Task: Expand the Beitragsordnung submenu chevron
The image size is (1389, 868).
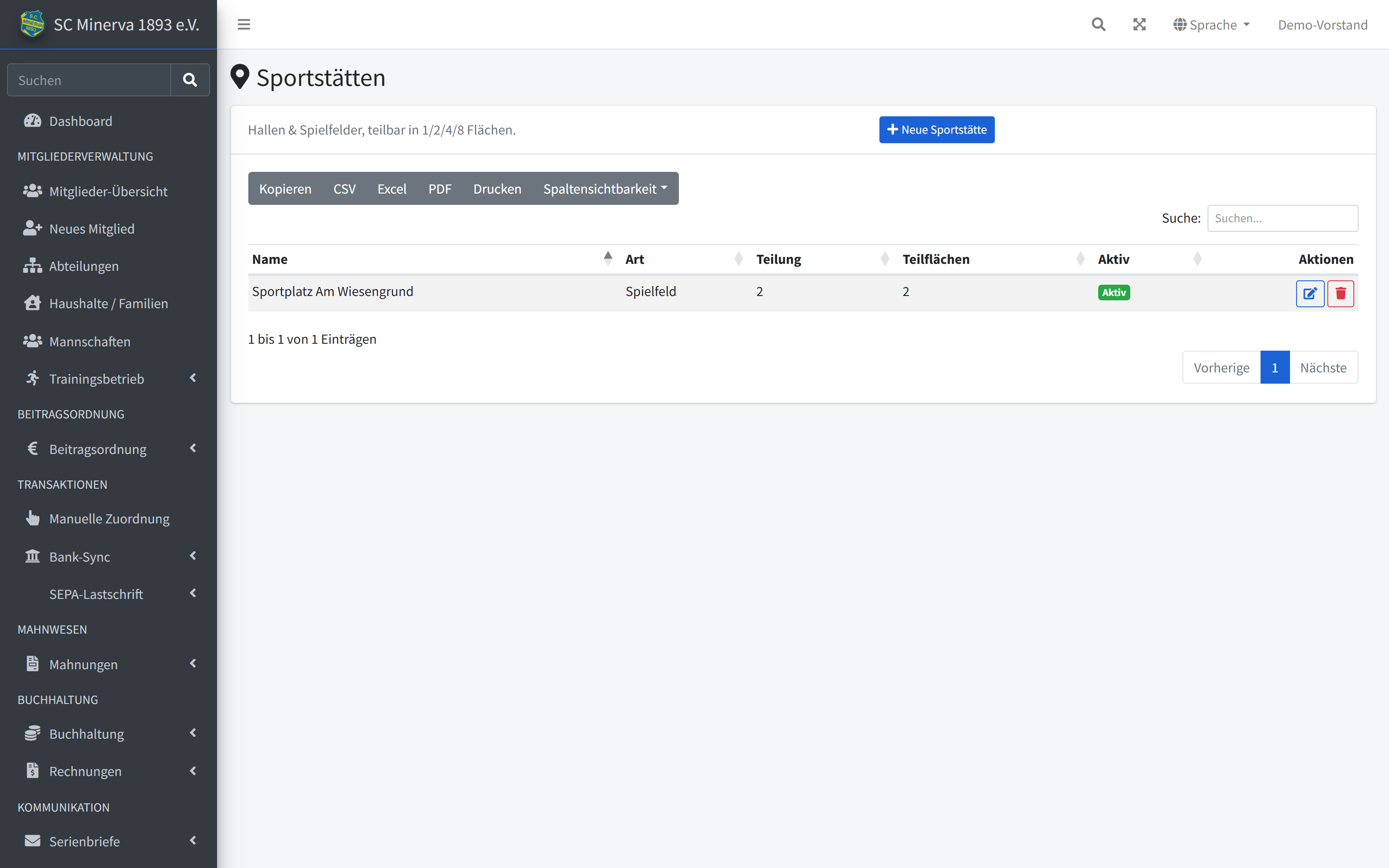Action: click(193, 448)
